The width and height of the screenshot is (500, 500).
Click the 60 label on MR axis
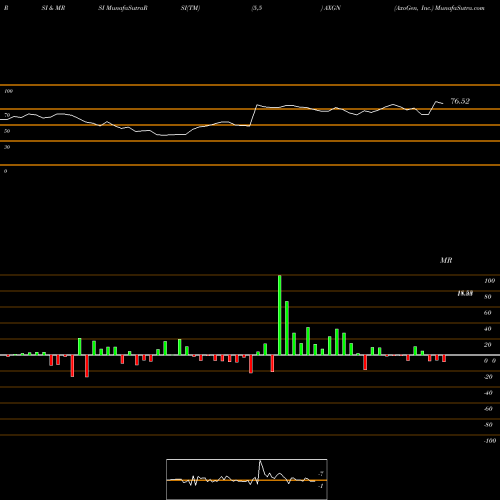coord(488,313)
